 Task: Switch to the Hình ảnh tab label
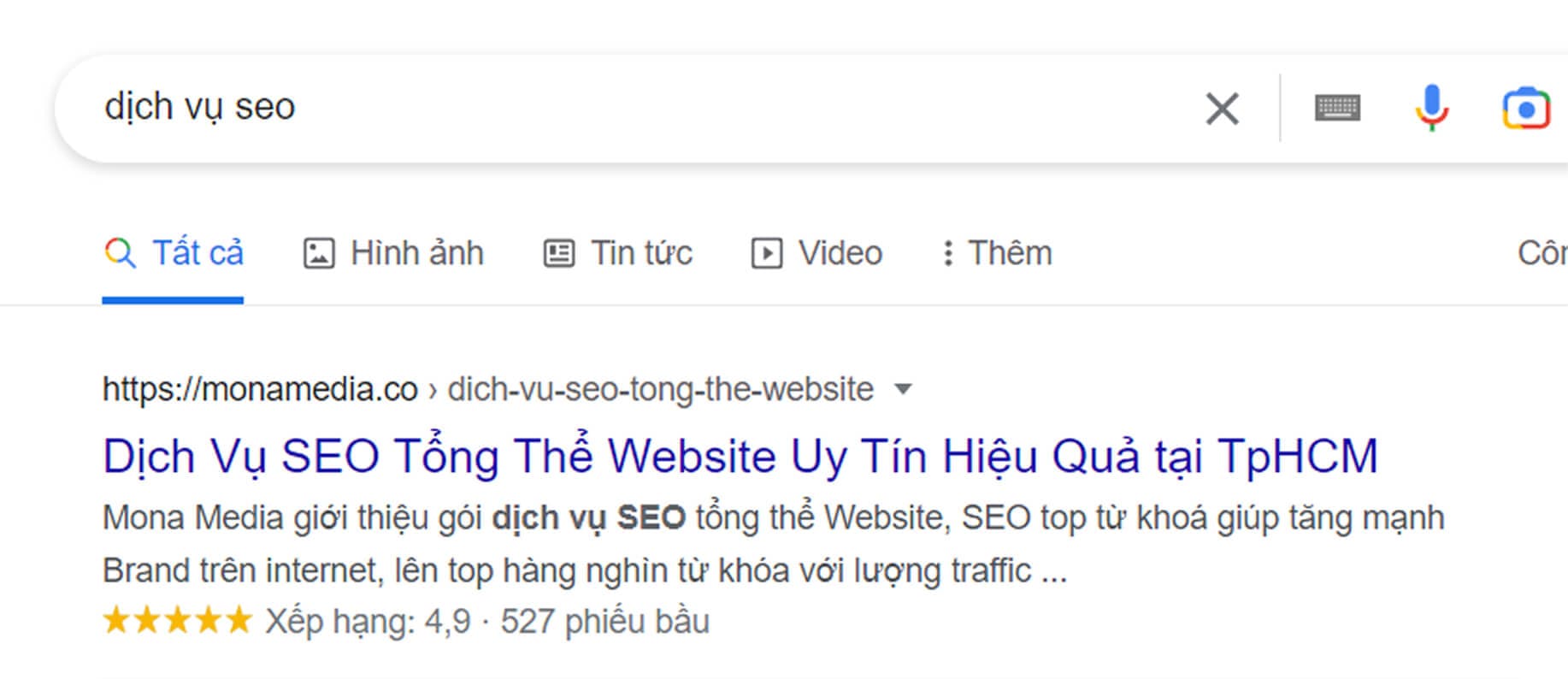(x=417, y=253)
